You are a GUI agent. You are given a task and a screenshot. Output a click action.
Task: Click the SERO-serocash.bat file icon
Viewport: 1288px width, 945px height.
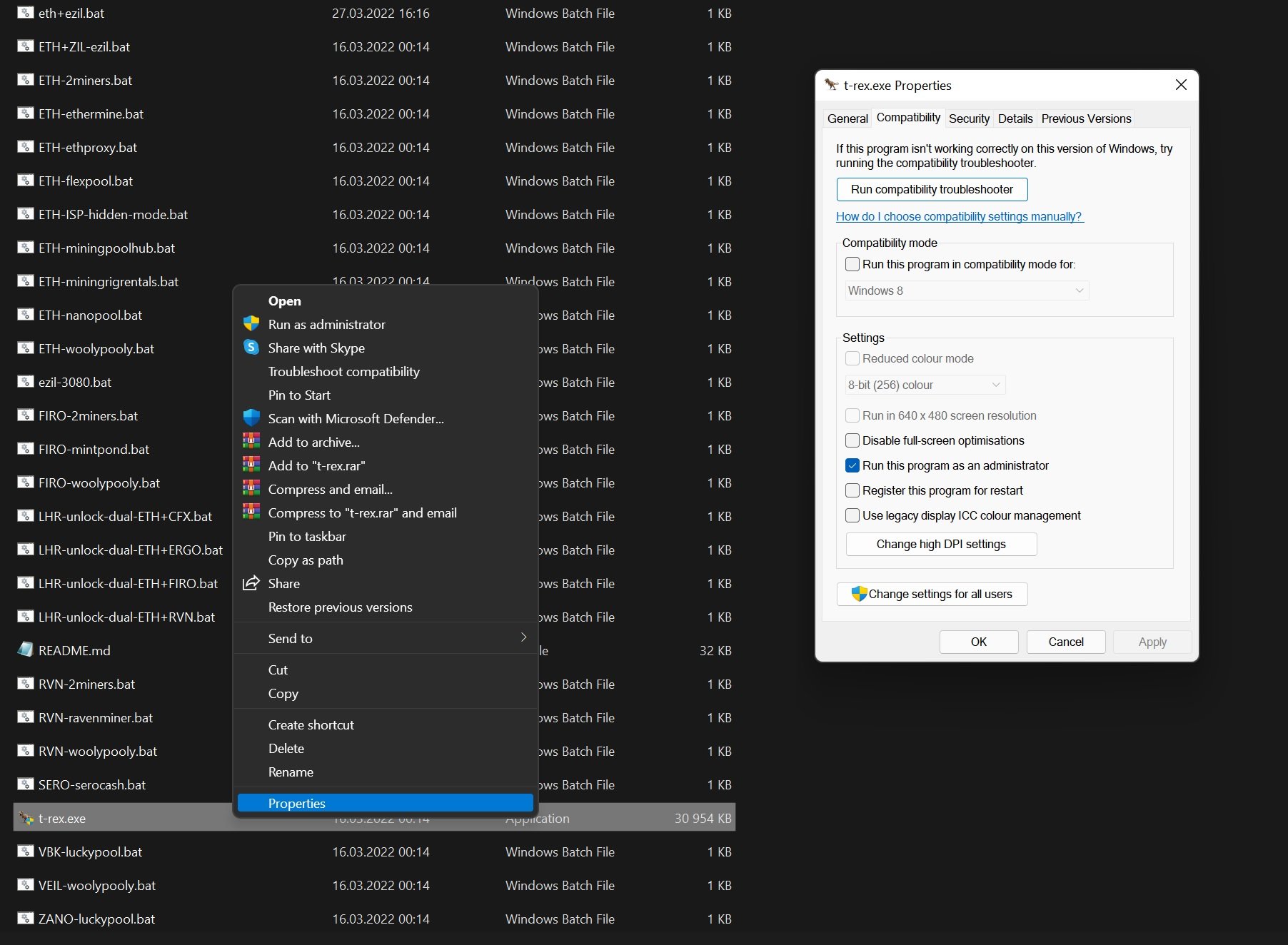[26, 784]
